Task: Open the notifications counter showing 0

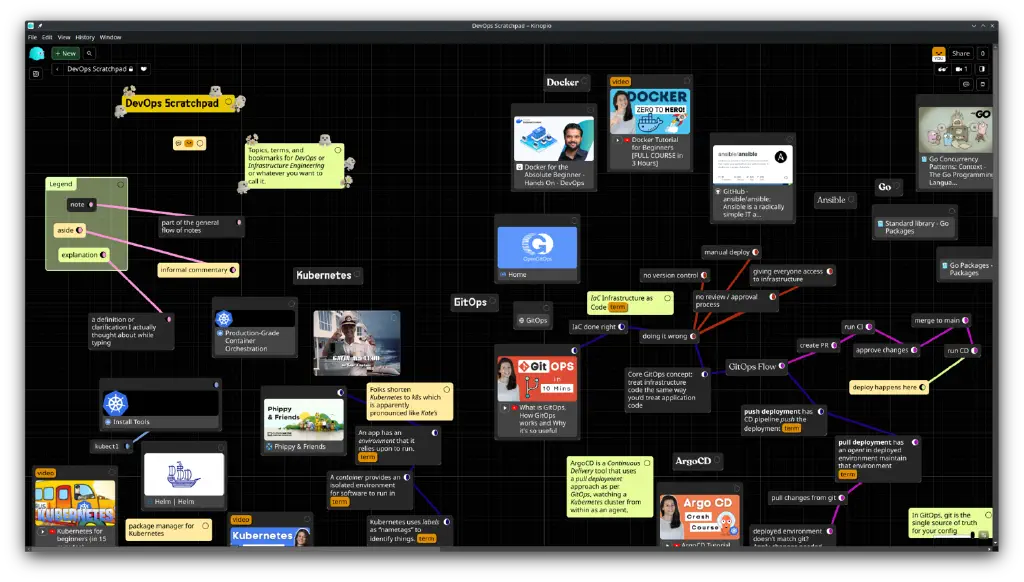Action: (982, 54)
